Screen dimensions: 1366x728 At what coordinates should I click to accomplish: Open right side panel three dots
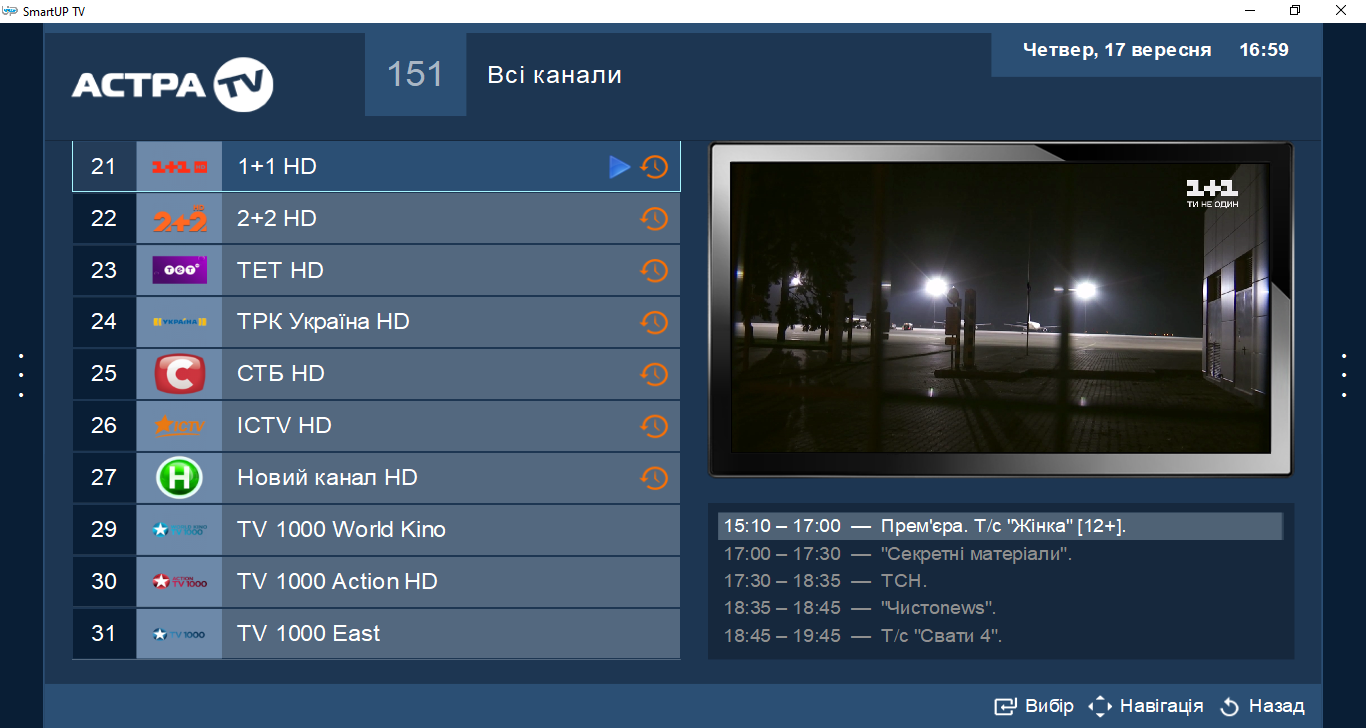coord(1344,375)
